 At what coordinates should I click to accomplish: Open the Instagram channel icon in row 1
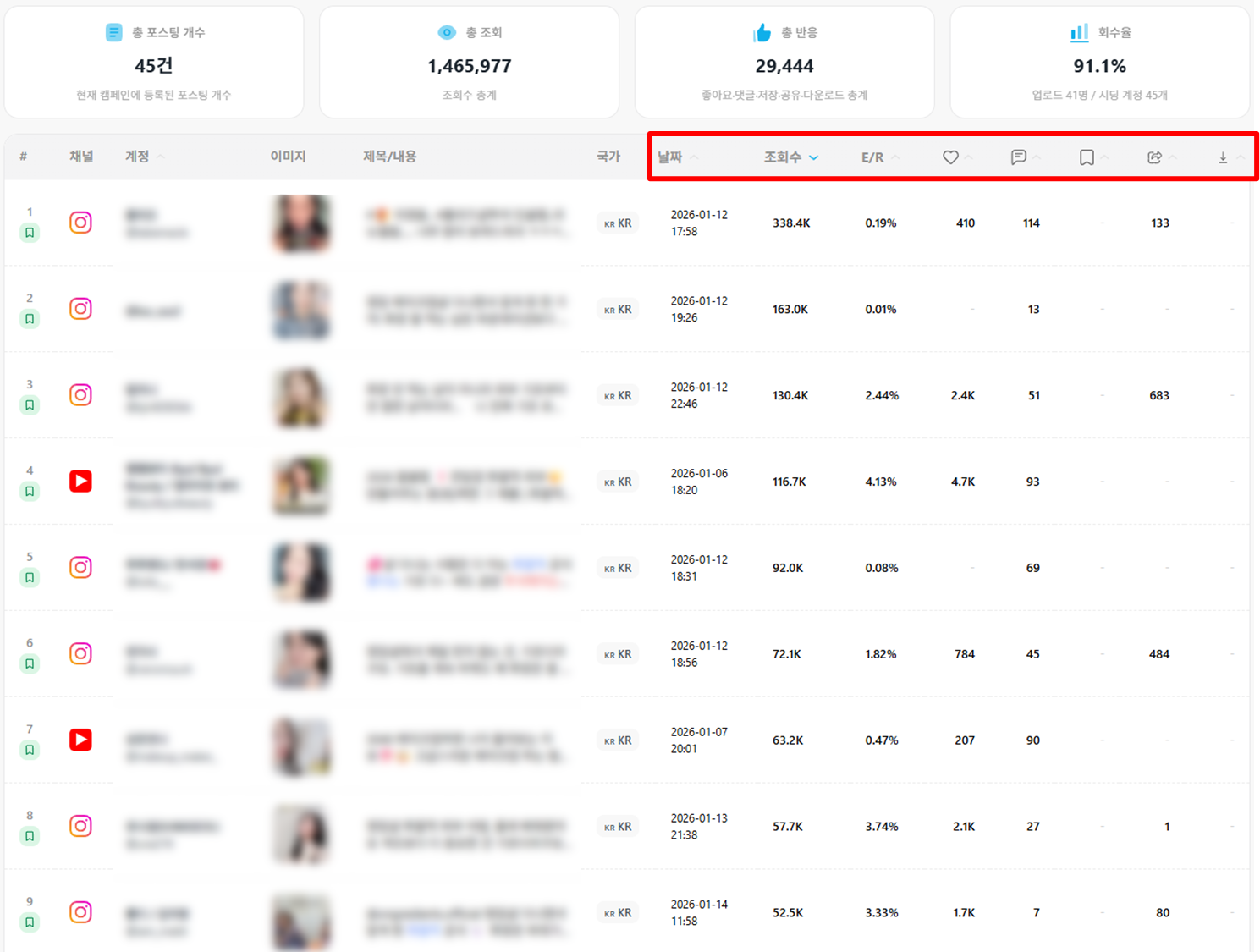tap(80, 223)
